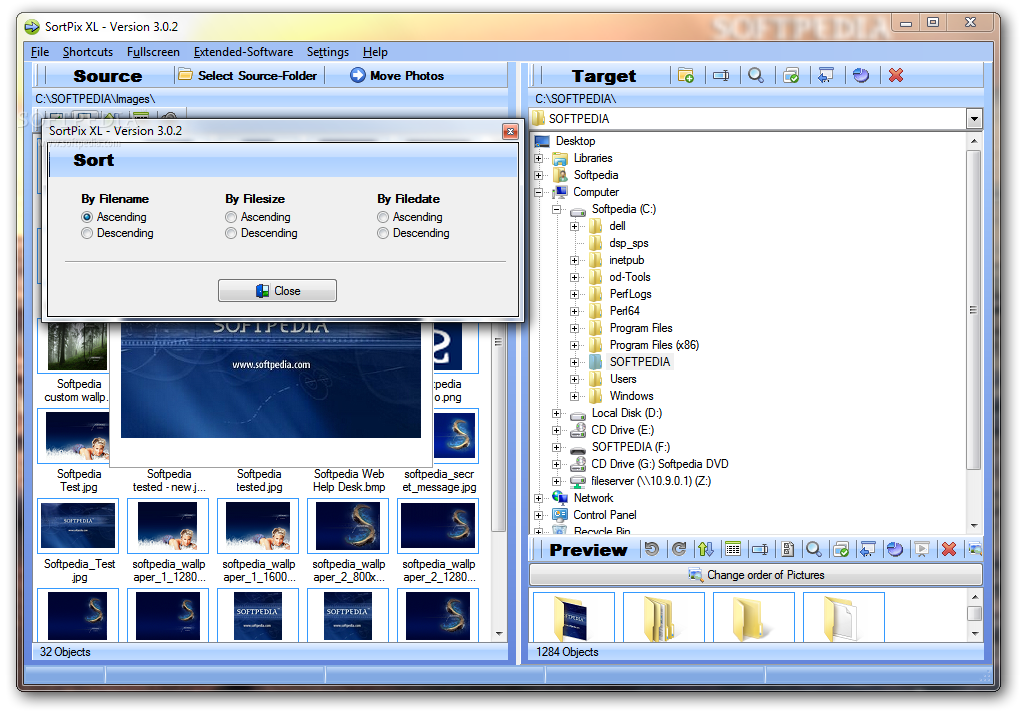Viewport: 1021px width, 712px height.
Task: Click the magnifier search icon in Target toolbar
Action: 755,76
